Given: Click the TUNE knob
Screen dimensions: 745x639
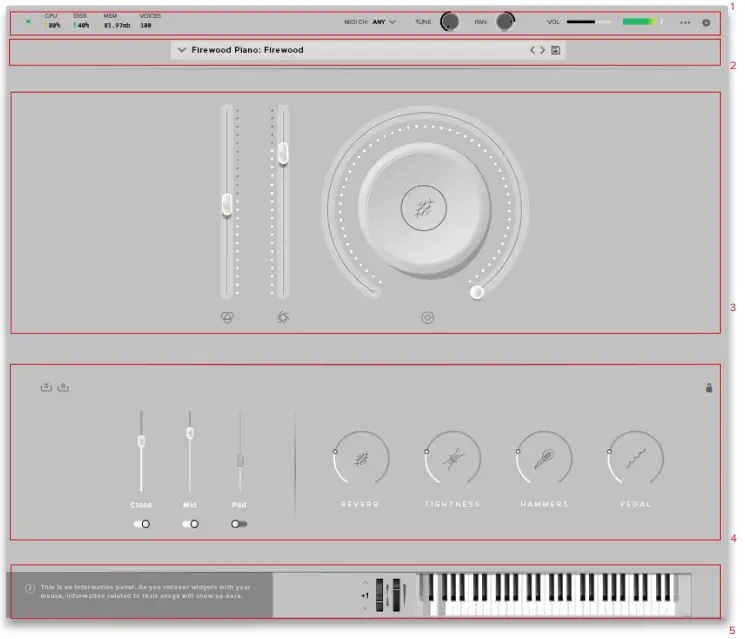Looking at the screenshot, I should pos(449,21).
